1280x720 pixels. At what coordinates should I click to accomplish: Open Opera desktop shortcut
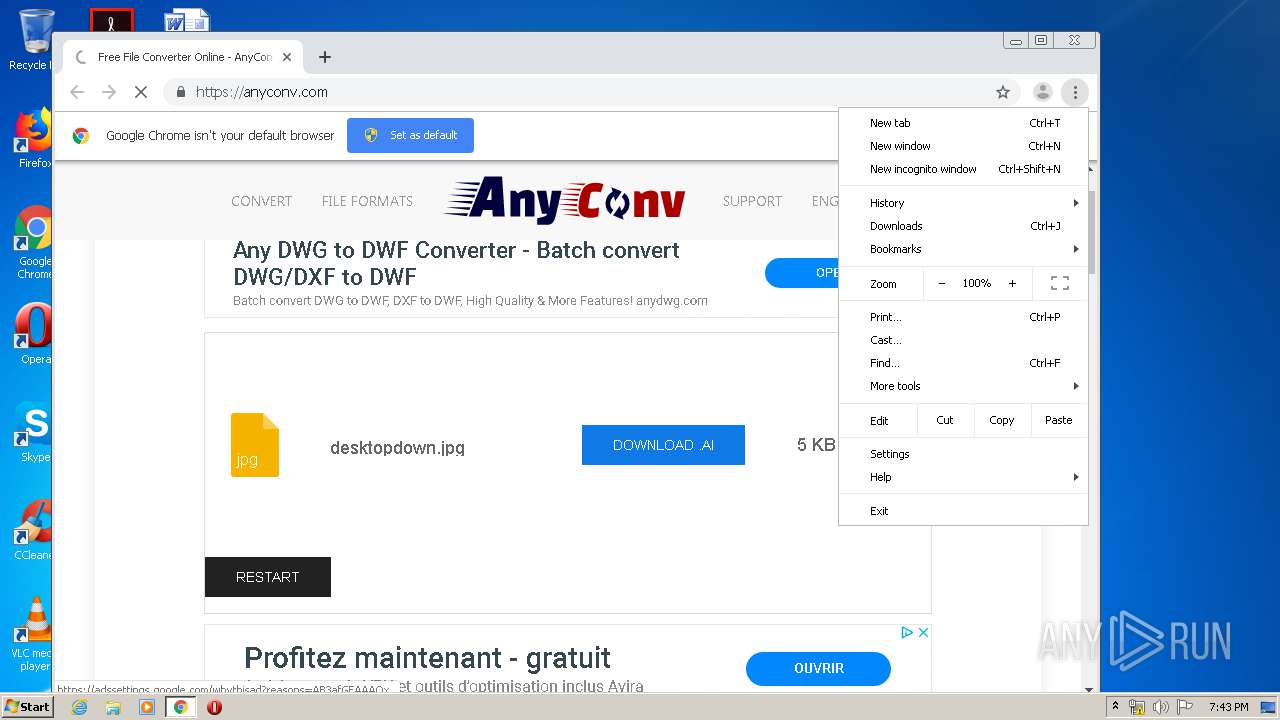pyautogui.click(x=34, y=334)
